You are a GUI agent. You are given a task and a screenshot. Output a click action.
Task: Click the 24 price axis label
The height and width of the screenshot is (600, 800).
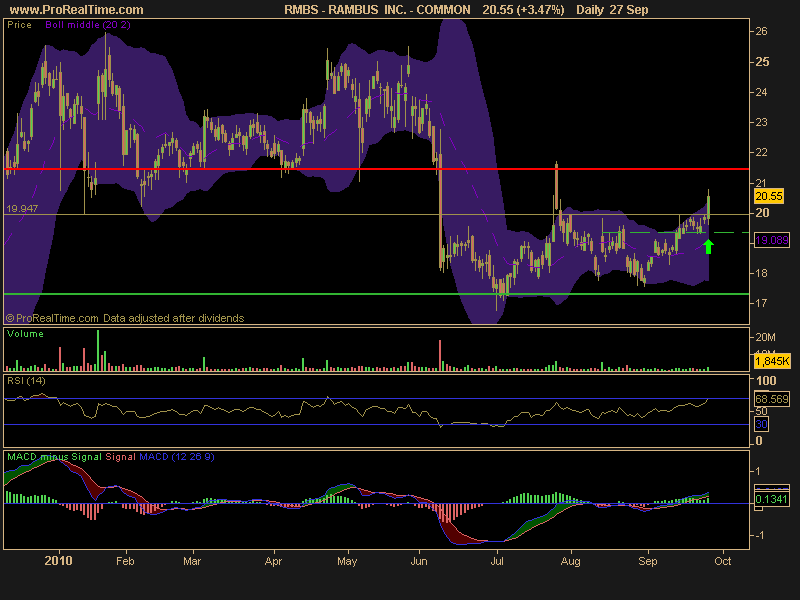pos(761,92)
